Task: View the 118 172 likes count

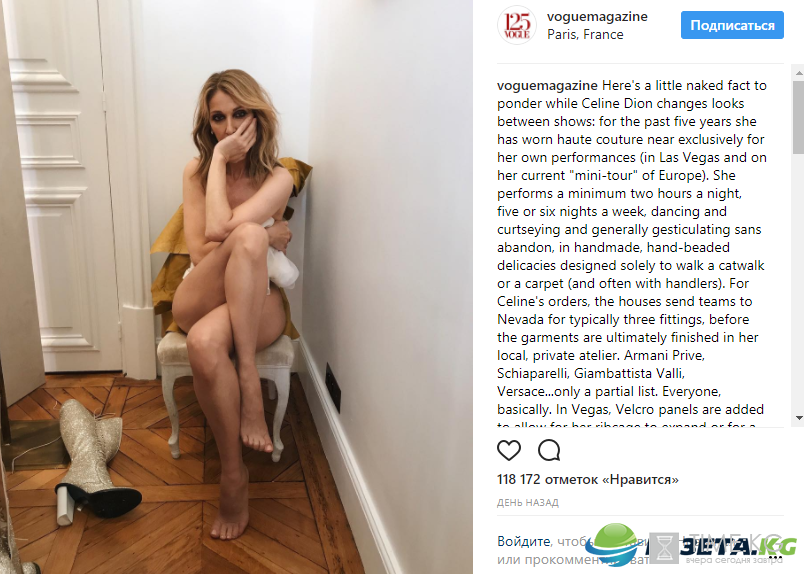Action: pyautogui.click(x=588, y=480)
